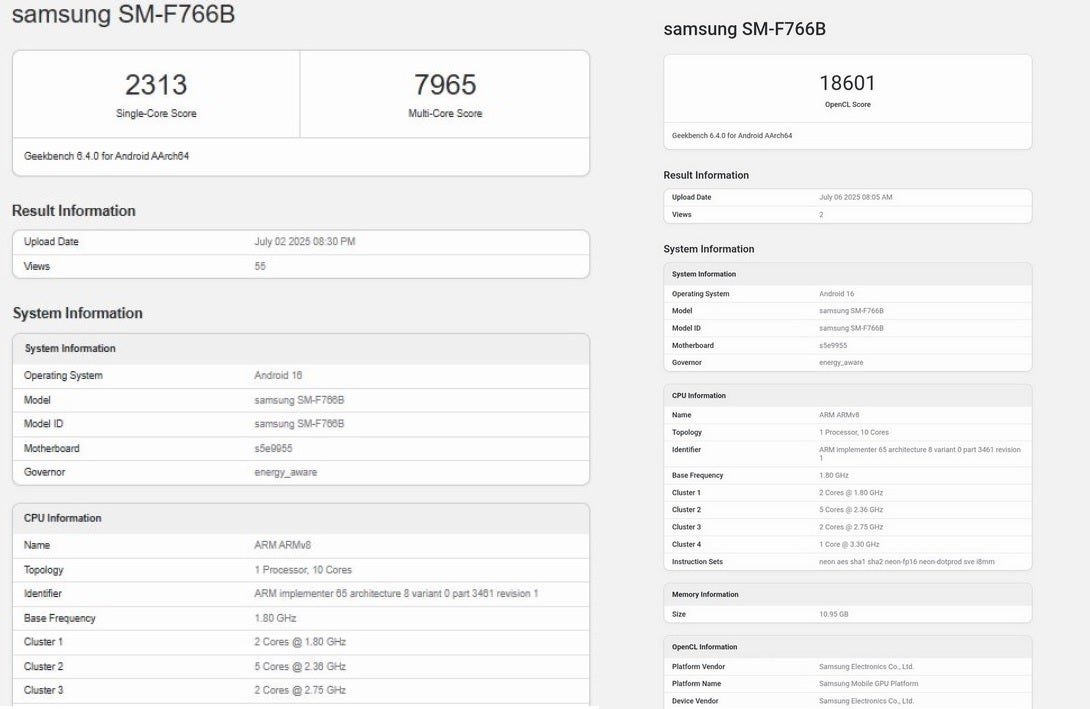The height and width of the screenshot is (709, 1090).
Task: Click 'Model ID' label in OpenCL result
Action: coord(686,328)
